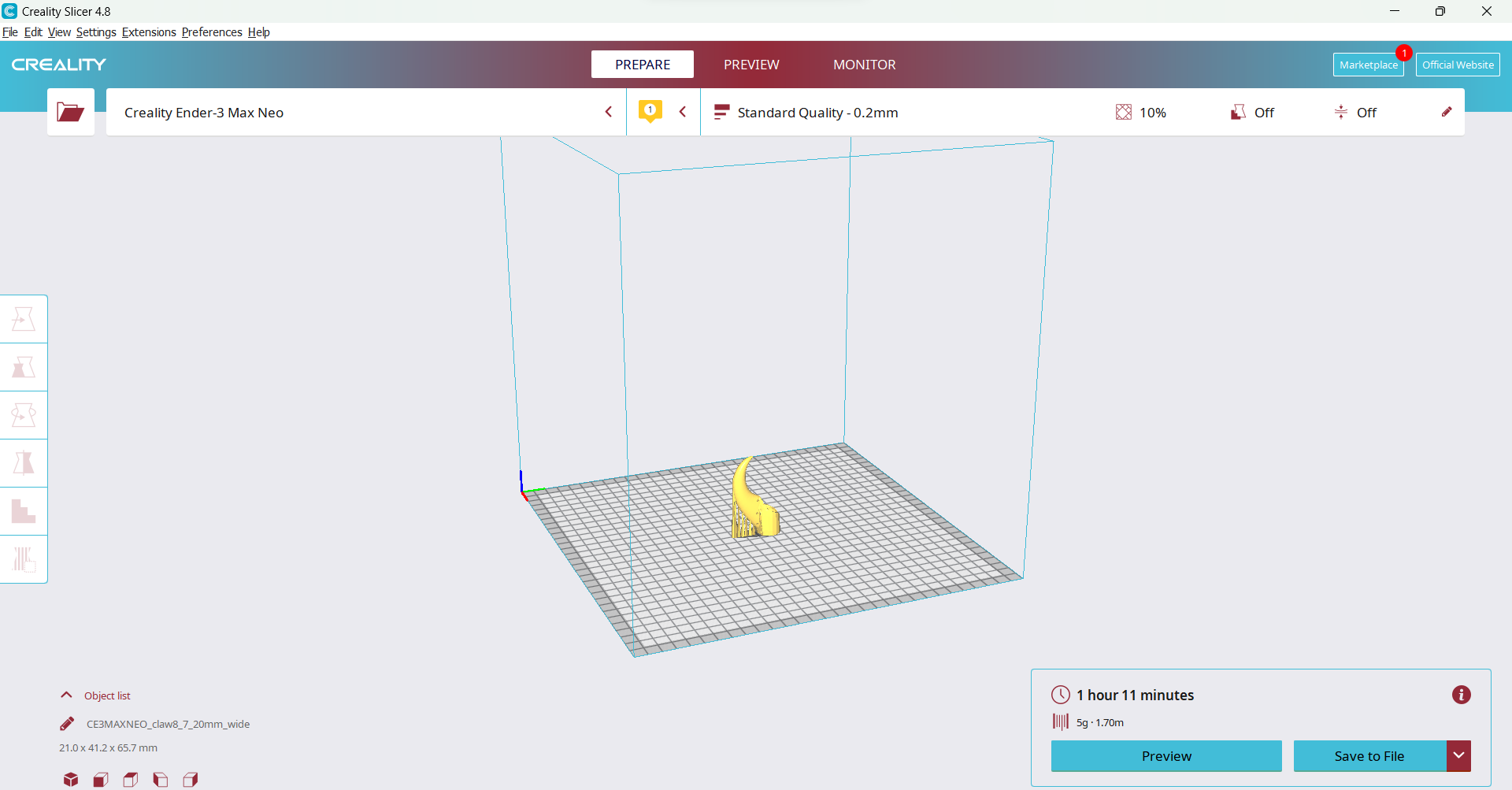1512x790 pixels.
Task: Restore down the Creality Slicer window
Action: pyautogui.click(x=1440, y=11)
